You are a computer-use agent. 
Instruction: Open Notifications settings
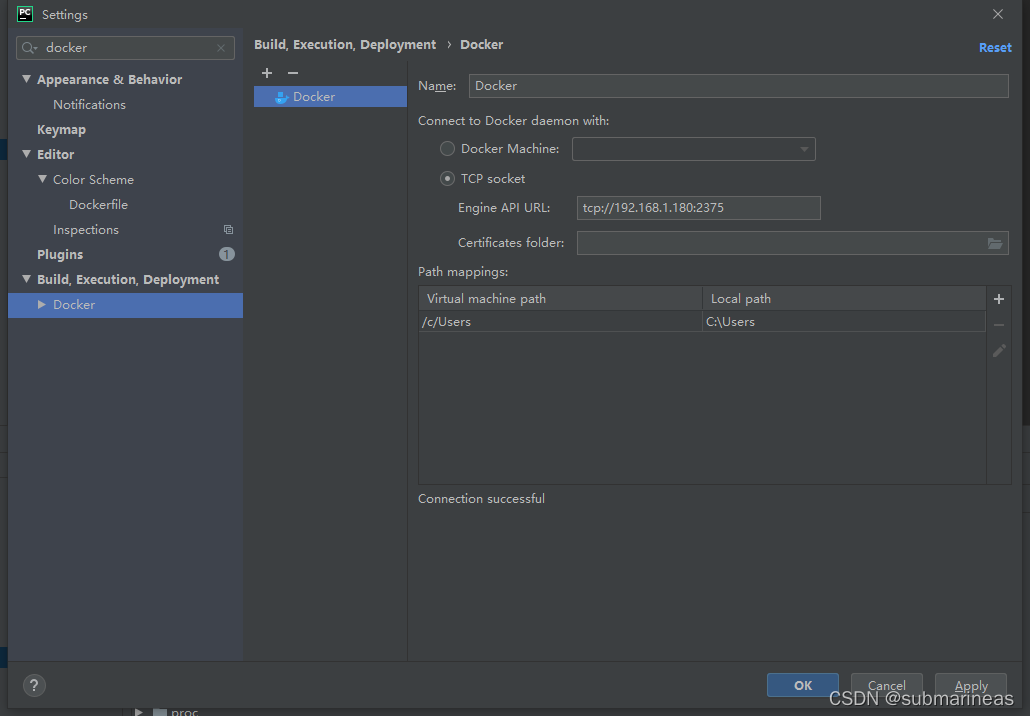(x=89, y=104)
